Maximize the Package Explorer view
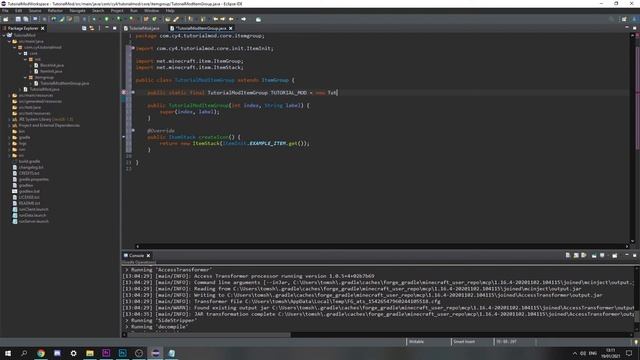Screen dimensions: 640x360 coord(115,28)
